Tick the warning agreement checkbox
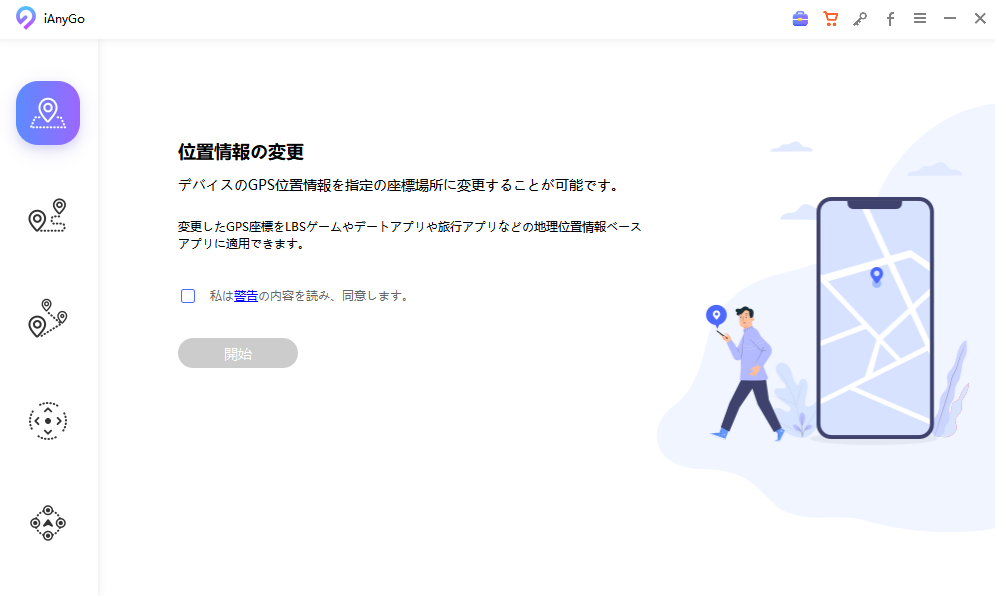Image resolution: width=995 pixels, height=596 pixels. [188, 296]
